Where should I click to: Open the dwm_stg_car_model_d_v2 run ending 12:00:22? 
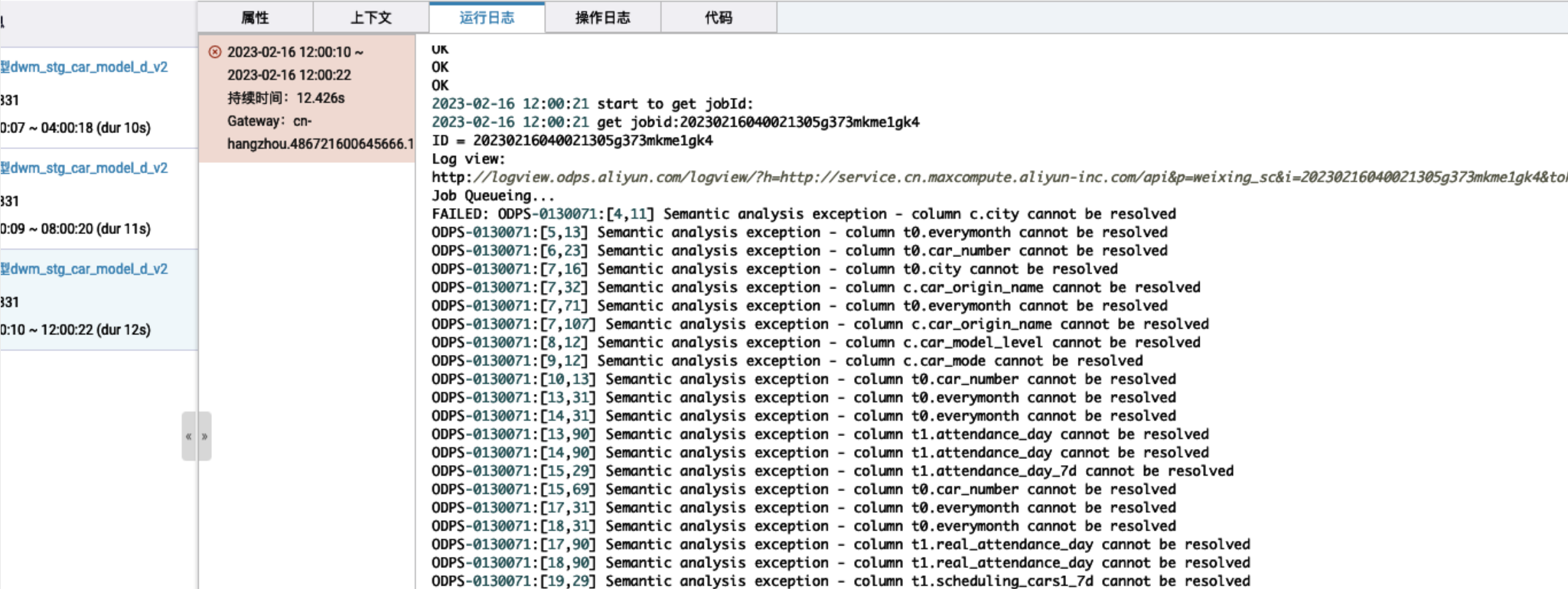(84, 269)
